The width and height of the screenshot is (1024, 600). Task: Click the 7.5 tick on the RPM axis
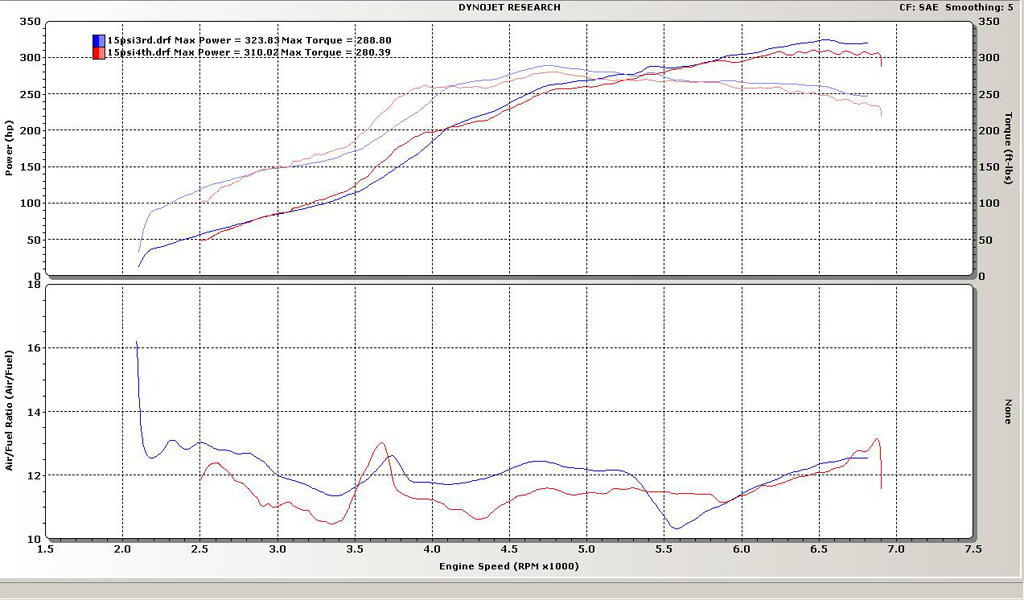click(973, 549)
